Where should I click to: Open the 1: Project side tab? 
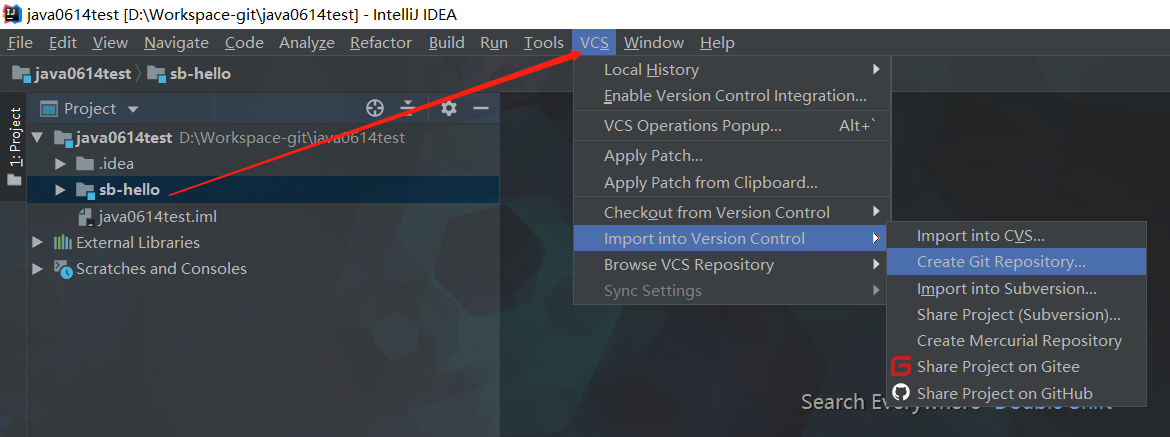click(x=15, y=138)
